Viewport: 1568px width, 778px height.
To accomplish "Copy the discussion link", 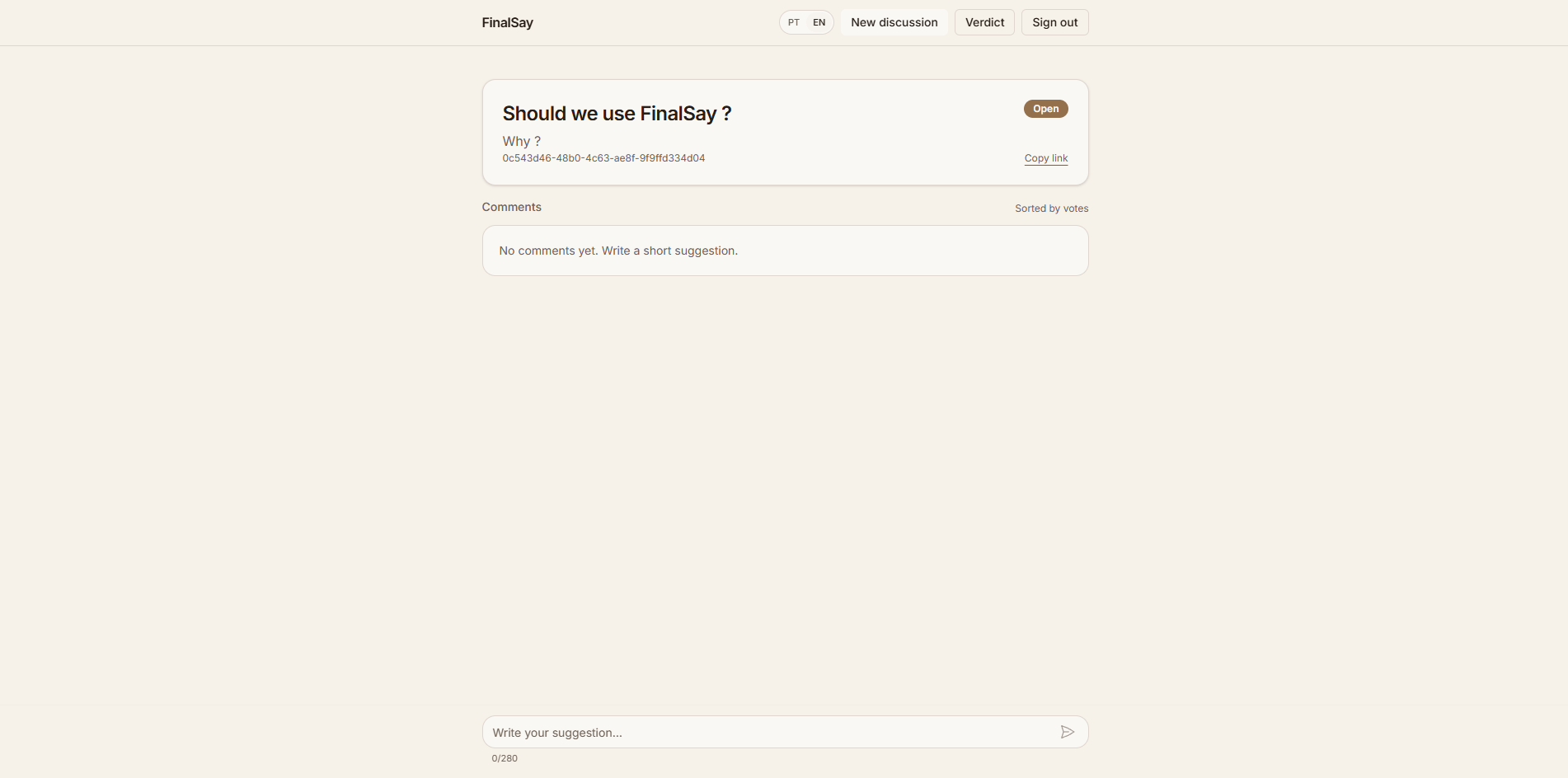I will point(1045,157).
